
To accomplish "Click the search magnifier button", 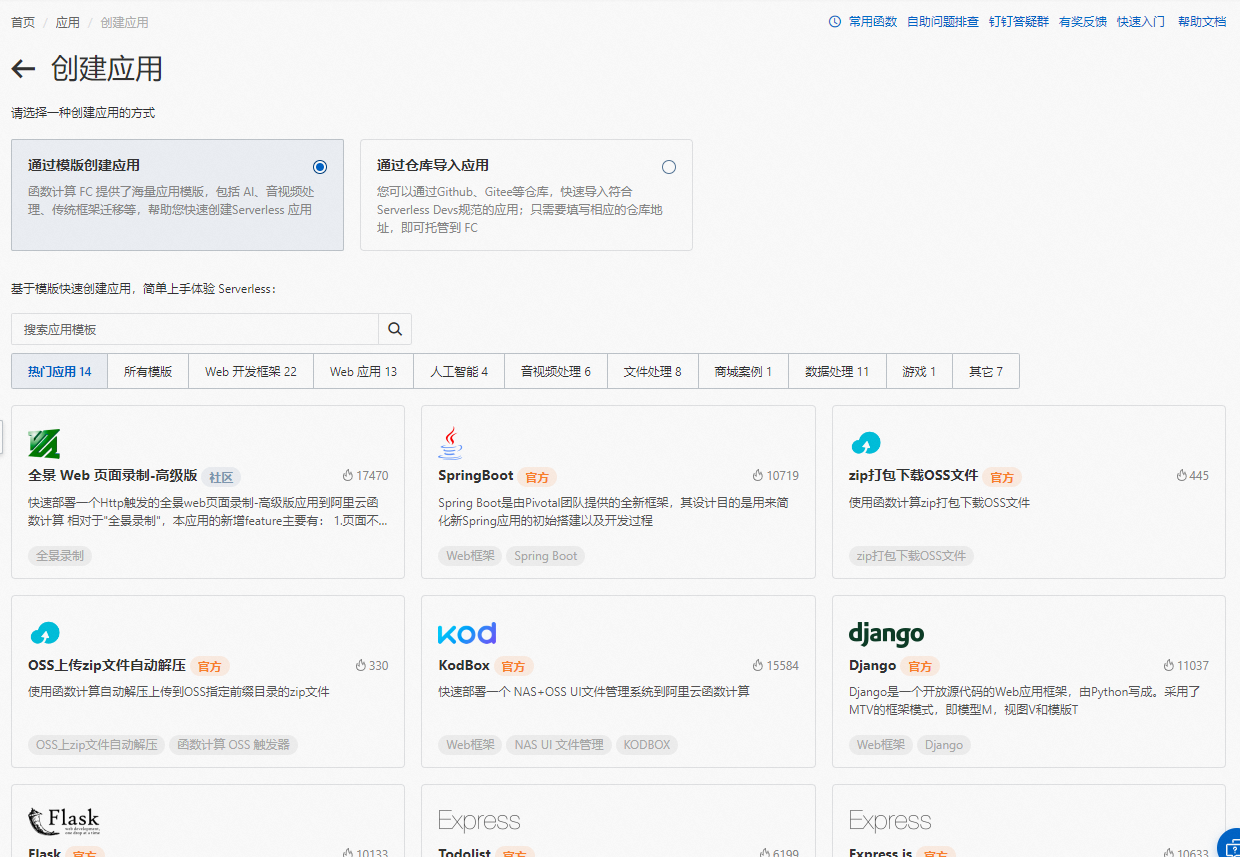I will coord(395,329).
